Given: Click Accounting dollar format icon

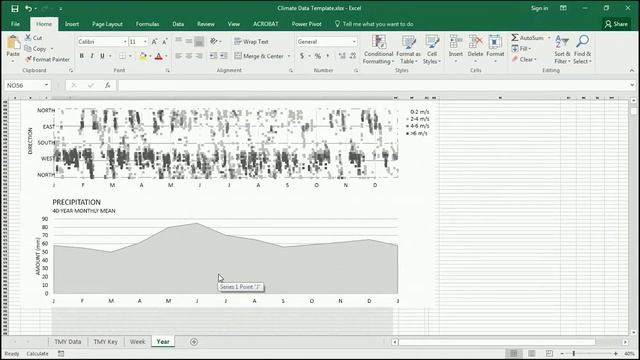Looking at the screenshot, I should [302, 56].
